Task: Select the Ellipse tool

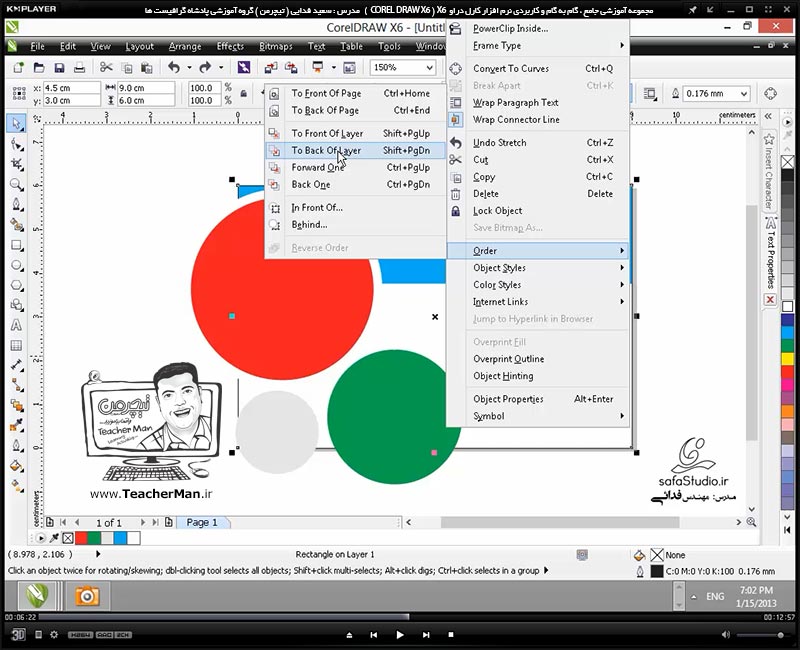Action: [17, 265]
